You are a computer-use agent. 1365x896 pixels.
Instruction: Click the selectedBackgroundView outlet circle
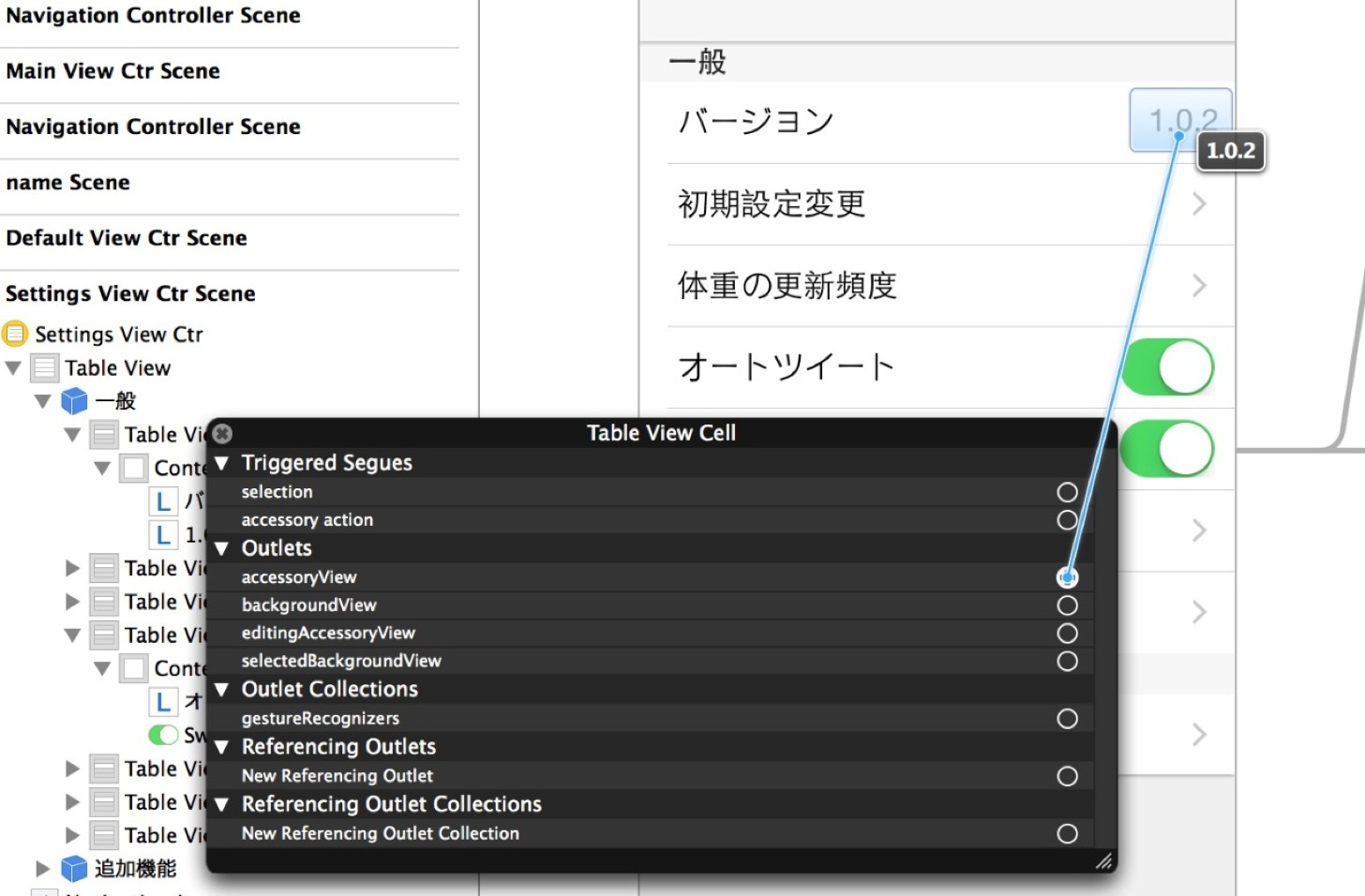[1067, 662]
